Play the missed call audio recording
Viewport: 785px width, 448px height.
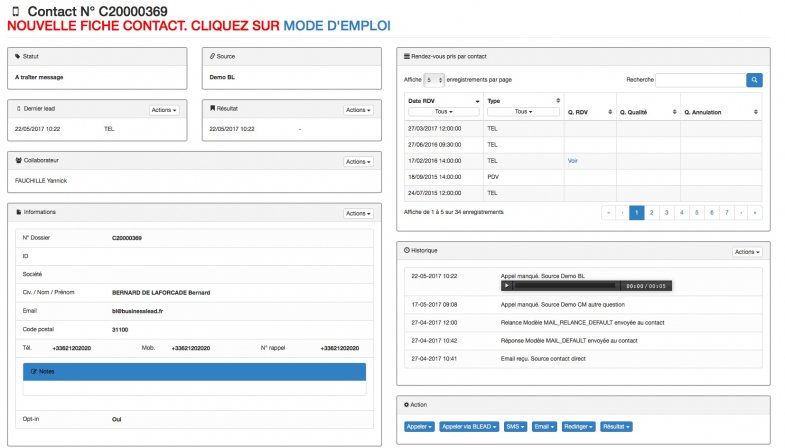507,285
